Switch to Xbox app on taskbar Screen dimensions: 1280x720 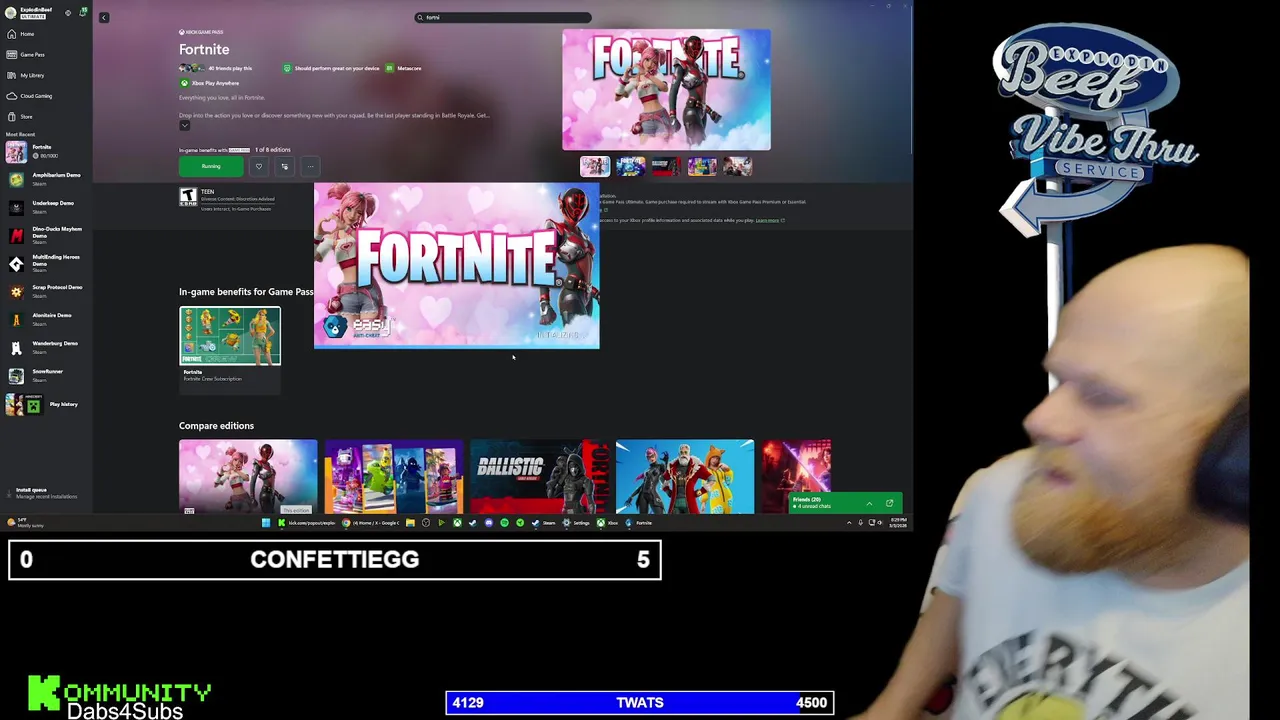(x=608, y=522)
